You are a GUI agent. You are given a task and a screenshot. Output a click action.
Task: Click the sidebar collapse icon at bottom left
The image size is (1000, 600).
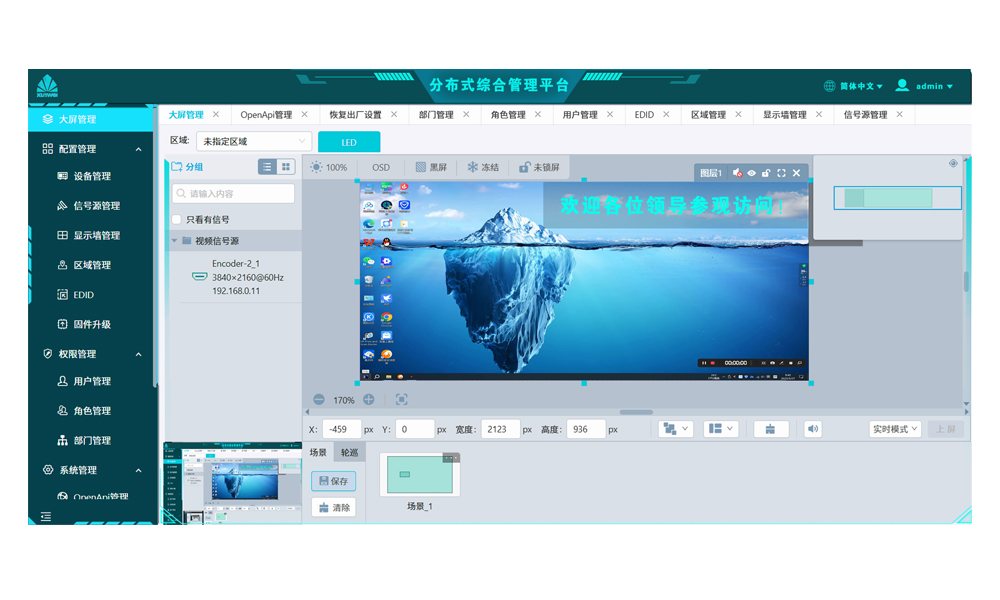[45, 516]
